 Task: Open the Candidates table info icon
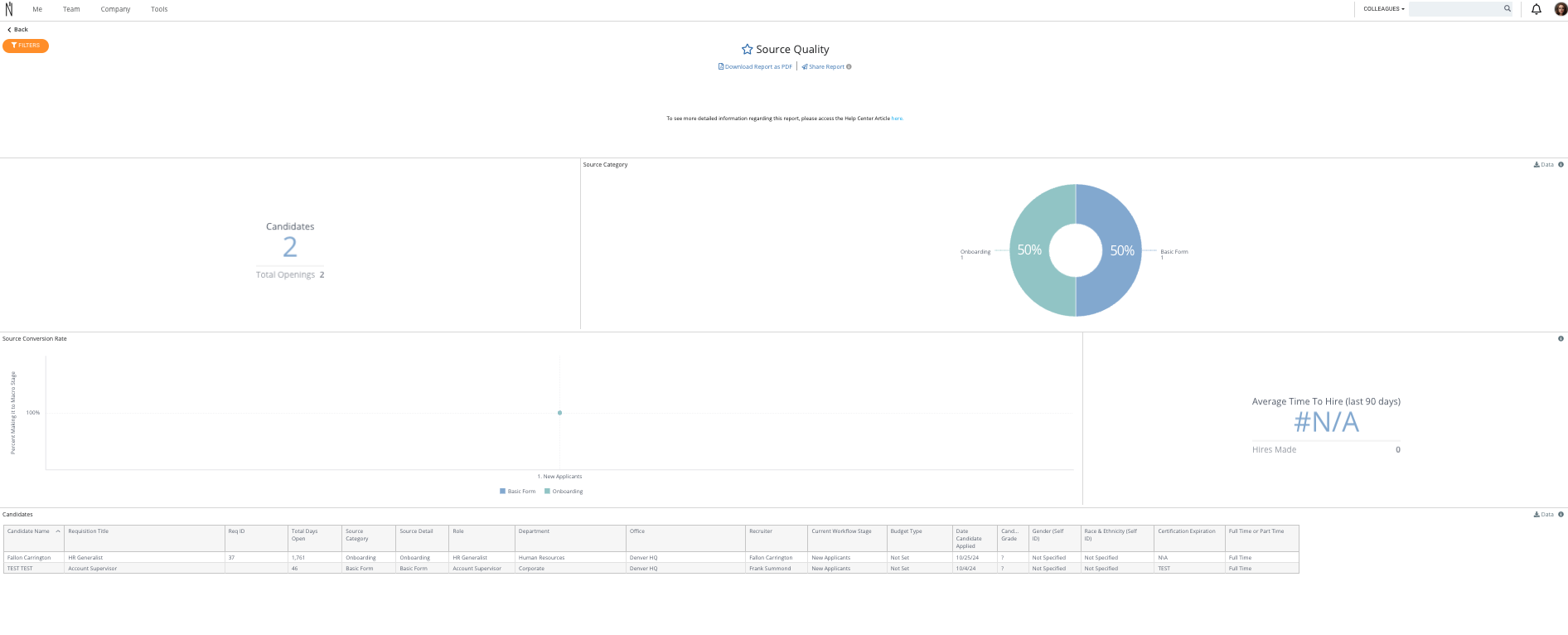(1561, 515)
